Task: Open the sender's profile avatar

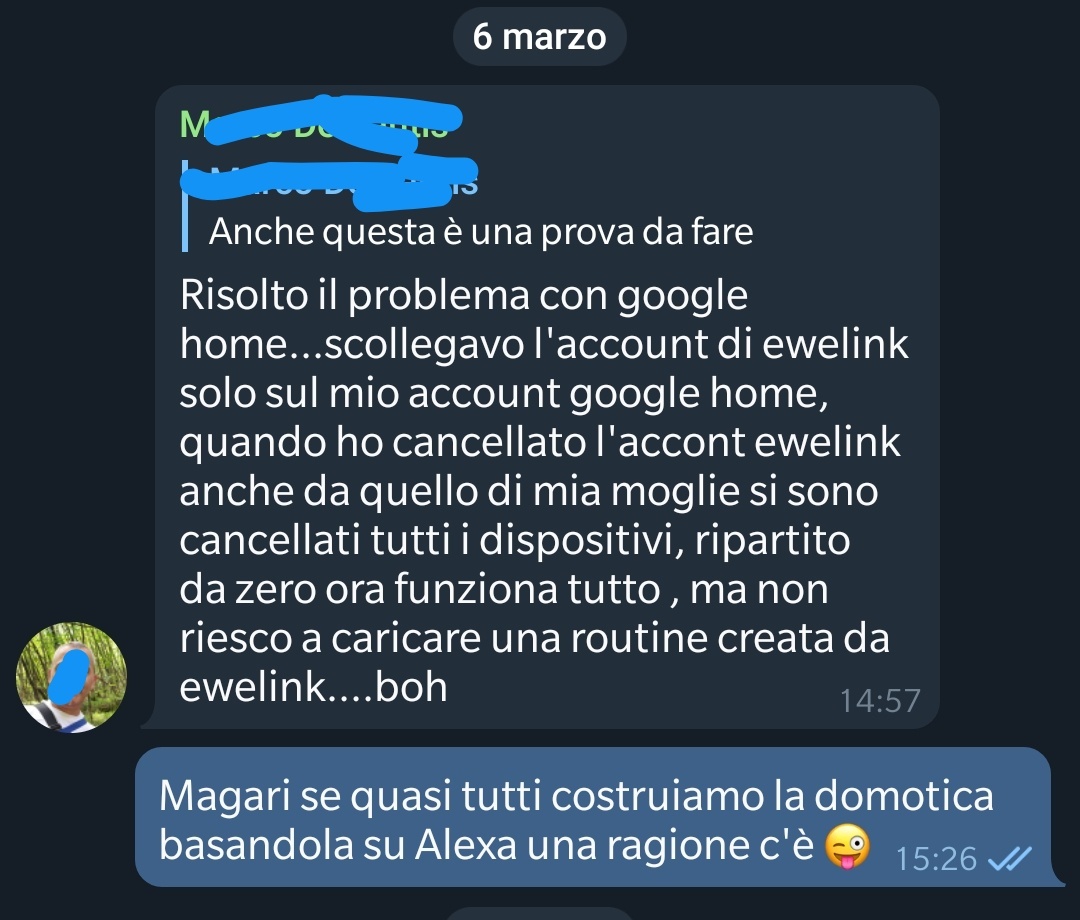Action: (x=72, y=677)
